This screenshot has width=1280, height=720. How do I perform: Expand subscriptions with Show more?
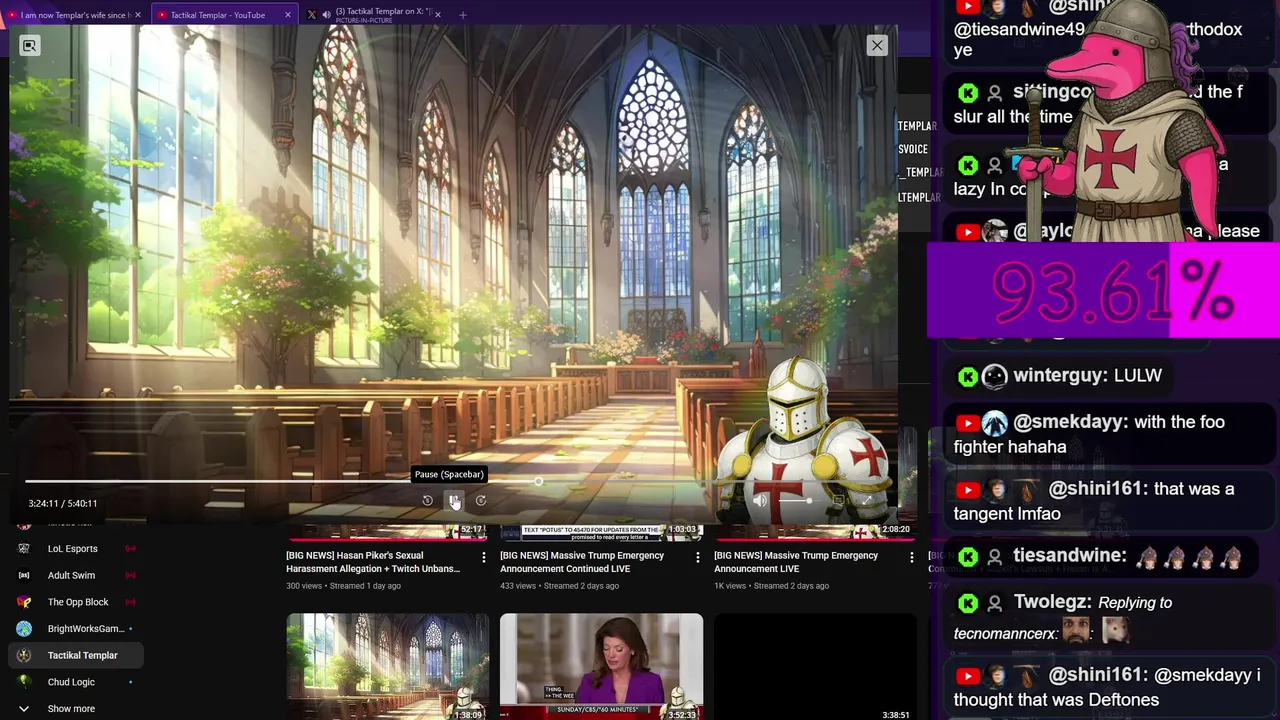click(76, 709)
